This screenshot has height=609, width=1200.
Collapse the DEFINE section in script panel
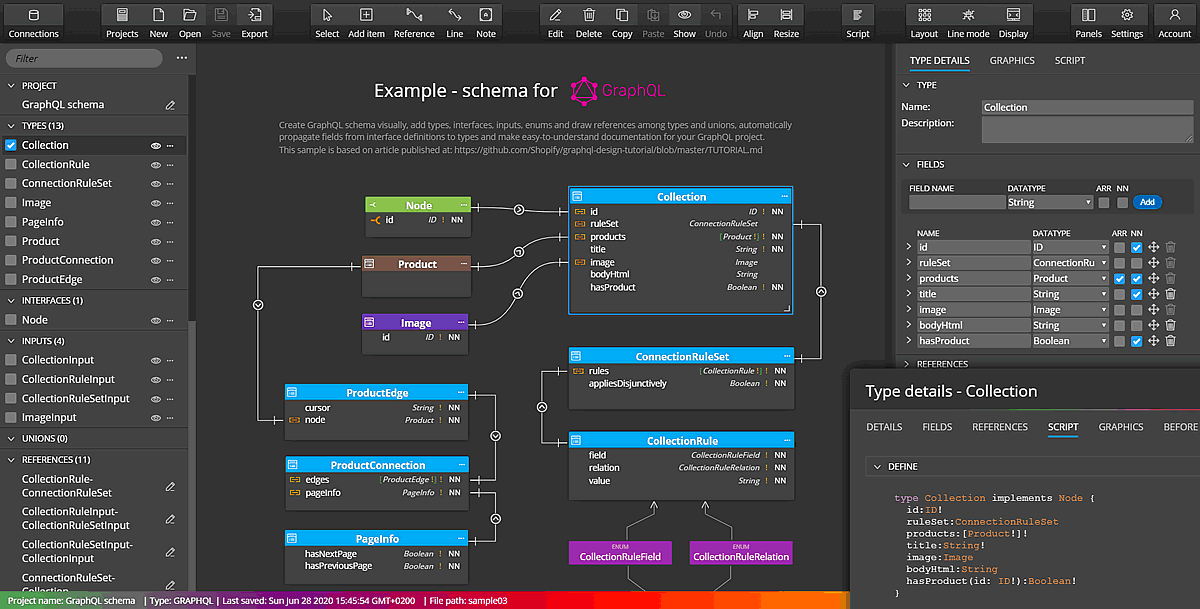[x=877, y=467]
